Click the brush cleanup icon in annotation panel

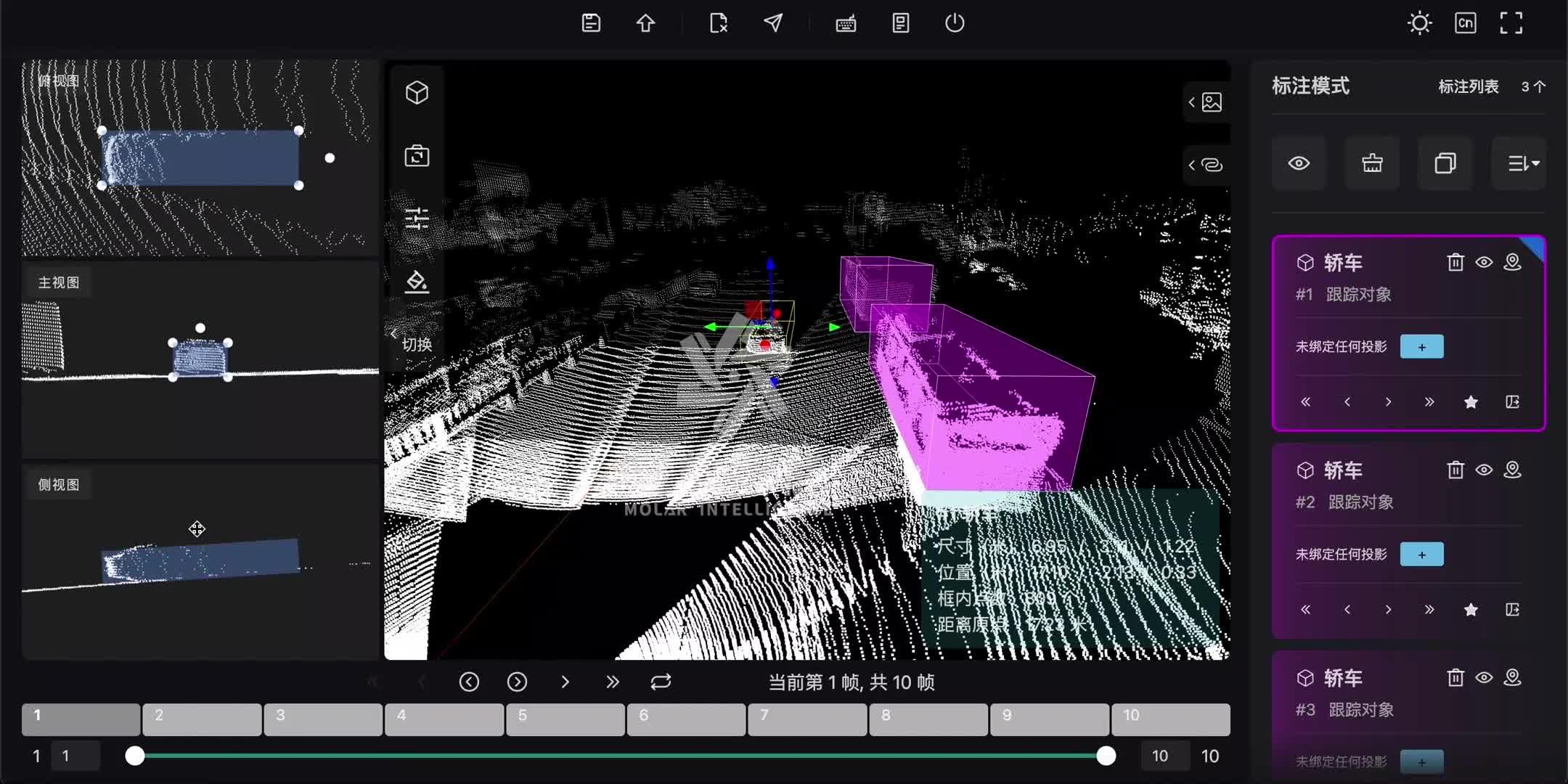pyautogui.click(x=1372, y=163)
